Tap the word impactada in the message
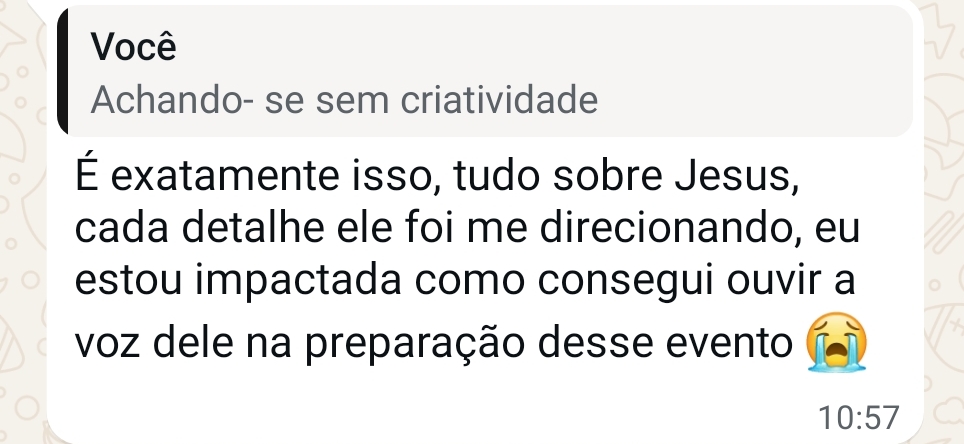 [299, 282]
